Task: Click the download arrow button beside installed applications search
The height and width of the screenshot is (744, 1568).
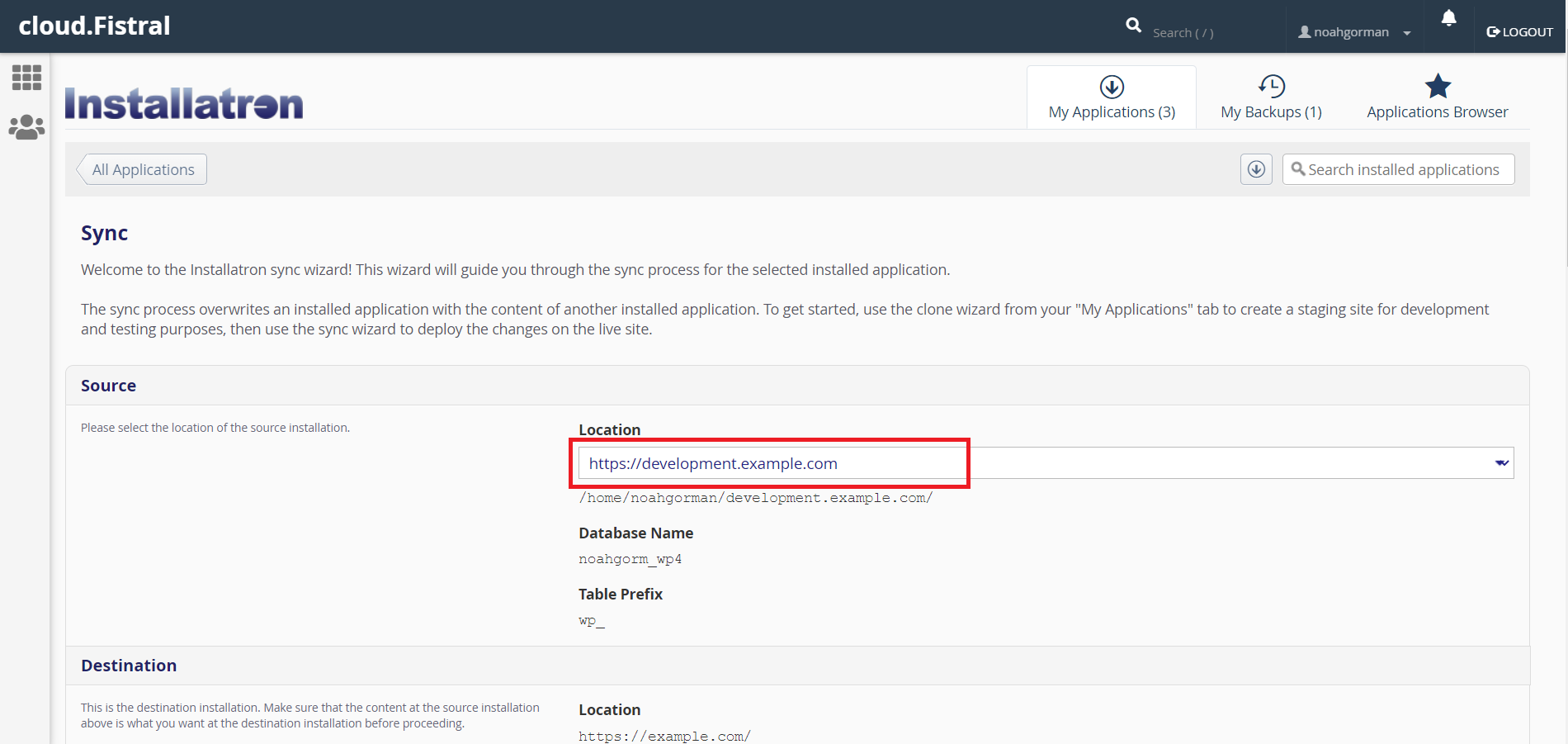Action: (x=1256, y=169)
